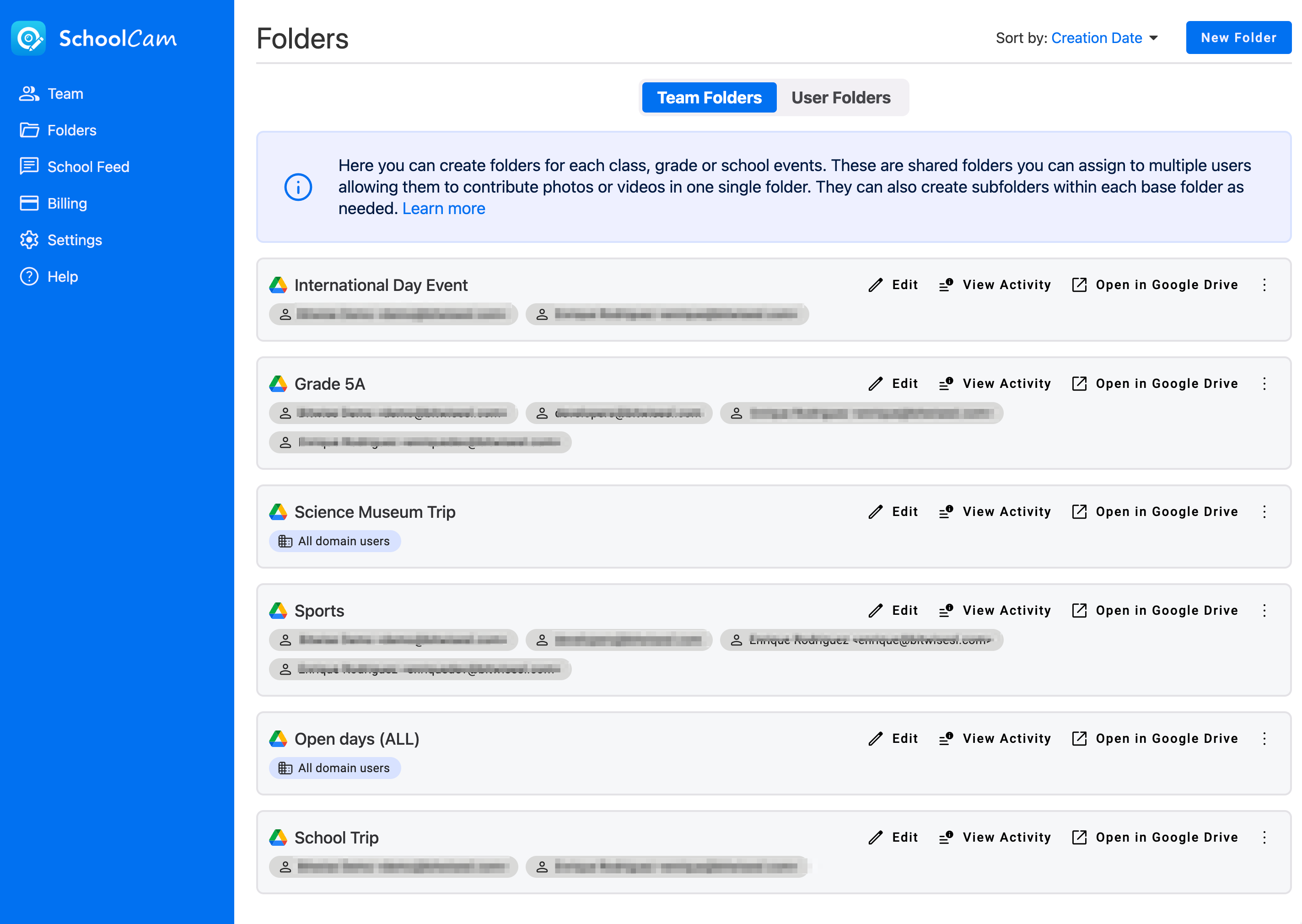The image size is (1302, 924).
Task: Click the New Folder button
Action: 1237,38
